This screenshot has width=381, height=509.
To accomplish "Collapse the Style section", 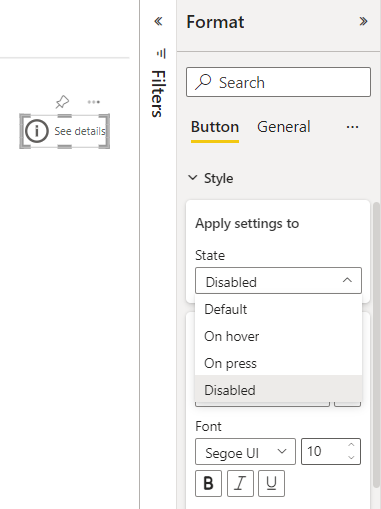I will [193, 178].
